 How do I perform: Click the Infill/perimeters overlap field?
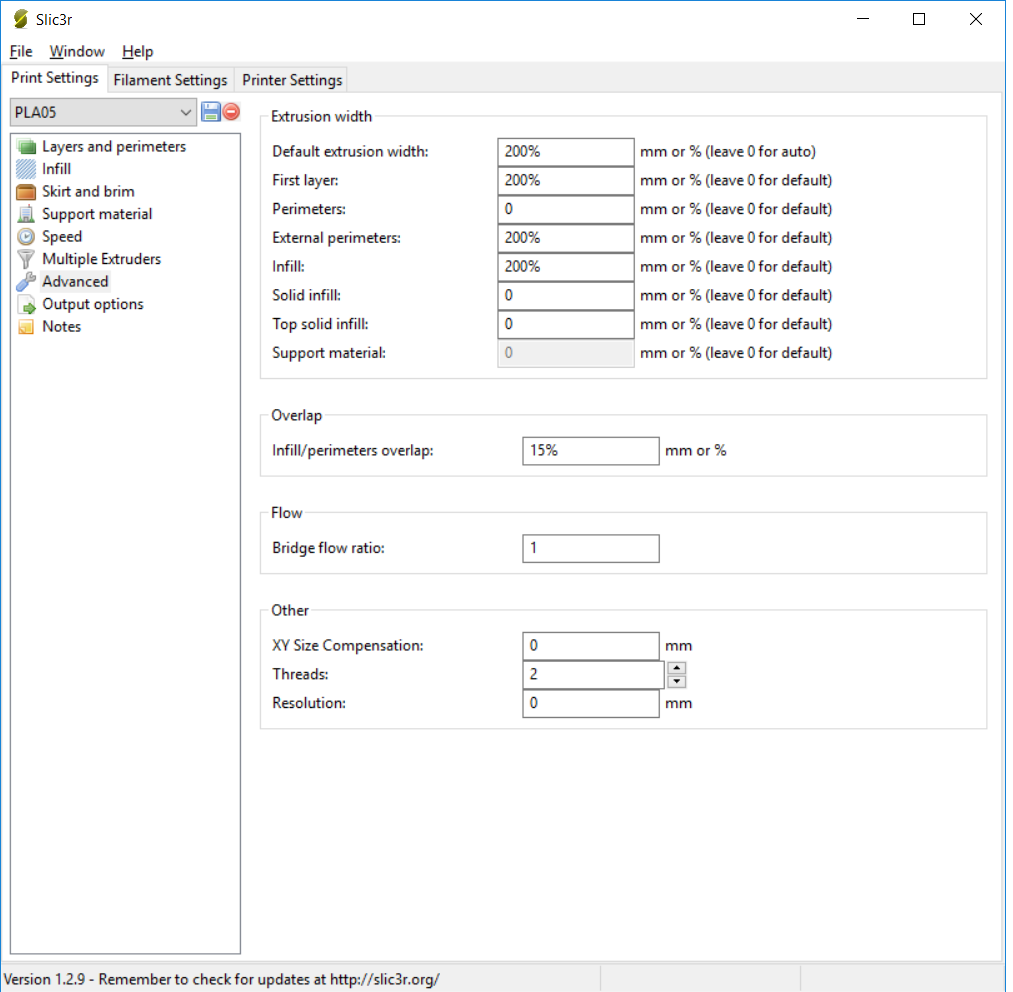point(590,451)
